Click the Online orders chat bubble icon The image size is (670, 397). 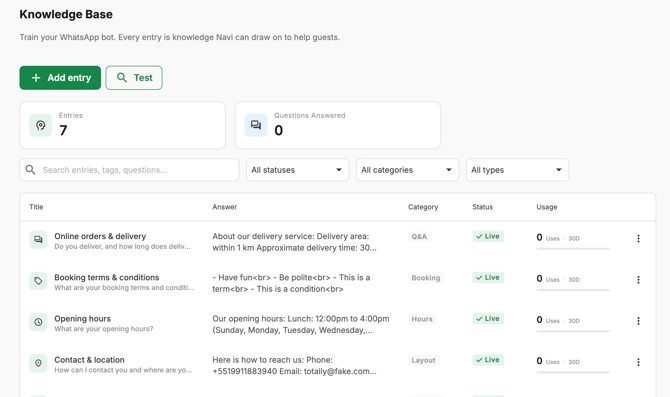[x=38, y=240]
